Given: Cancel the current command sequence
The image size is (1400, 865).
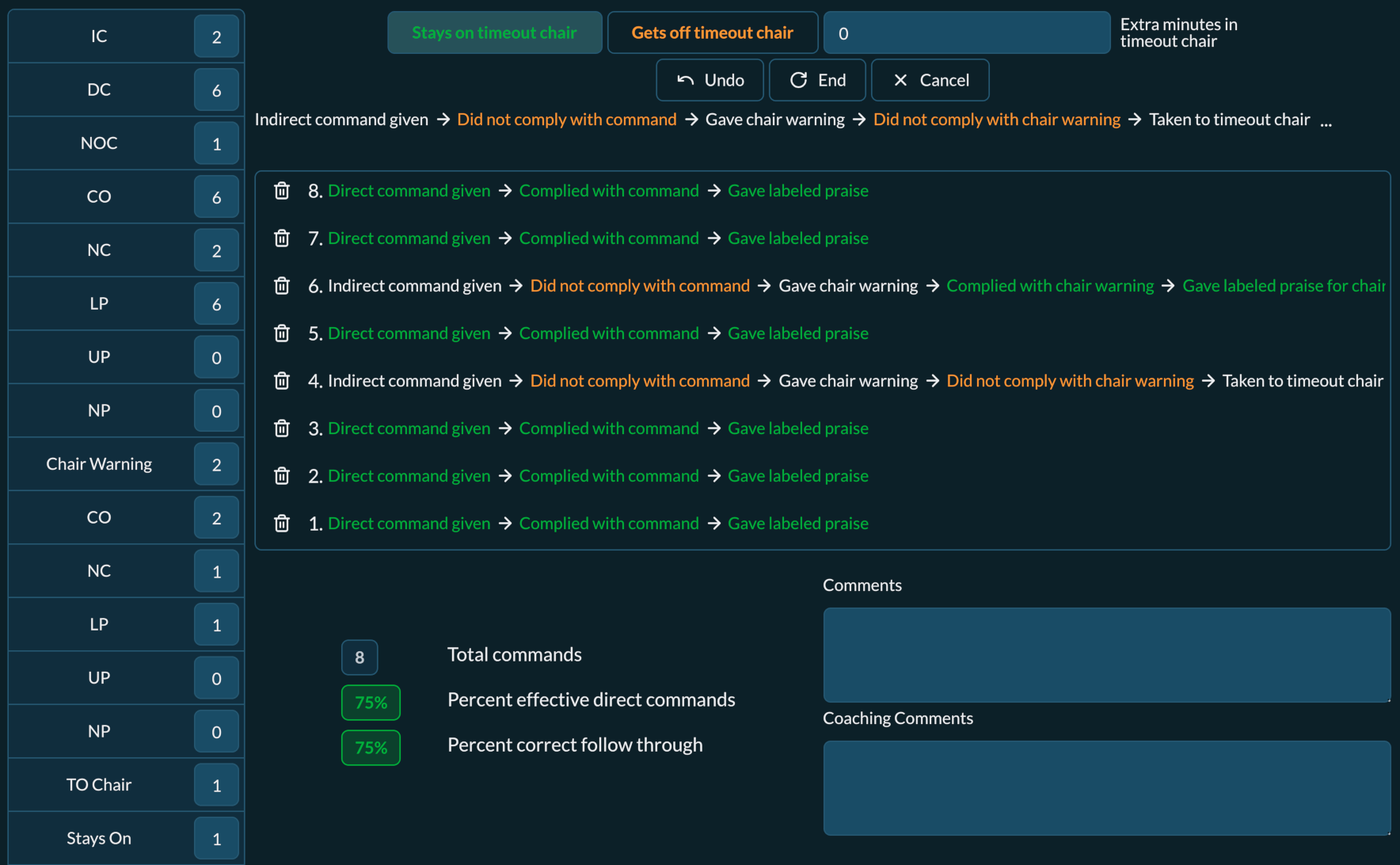Looking at the screenshot, I should pos(930,80).
